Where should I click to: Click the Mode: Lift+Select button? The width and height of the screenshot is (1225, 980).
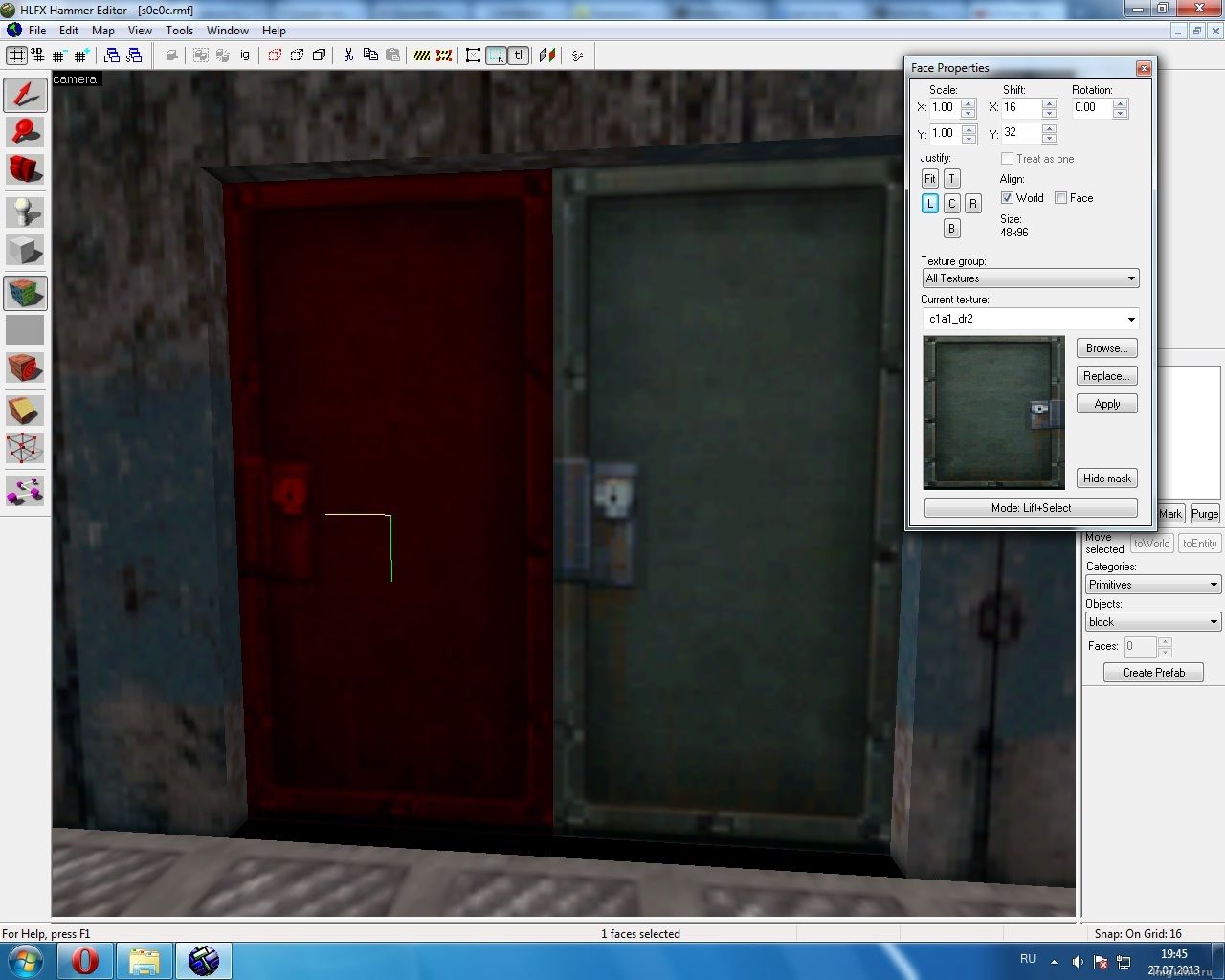1031,508
